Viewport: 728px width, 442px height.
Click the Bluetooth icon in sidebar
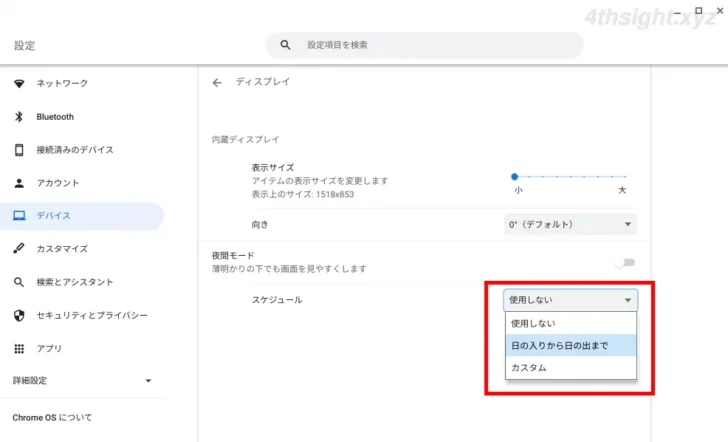[x=19, y=117]
